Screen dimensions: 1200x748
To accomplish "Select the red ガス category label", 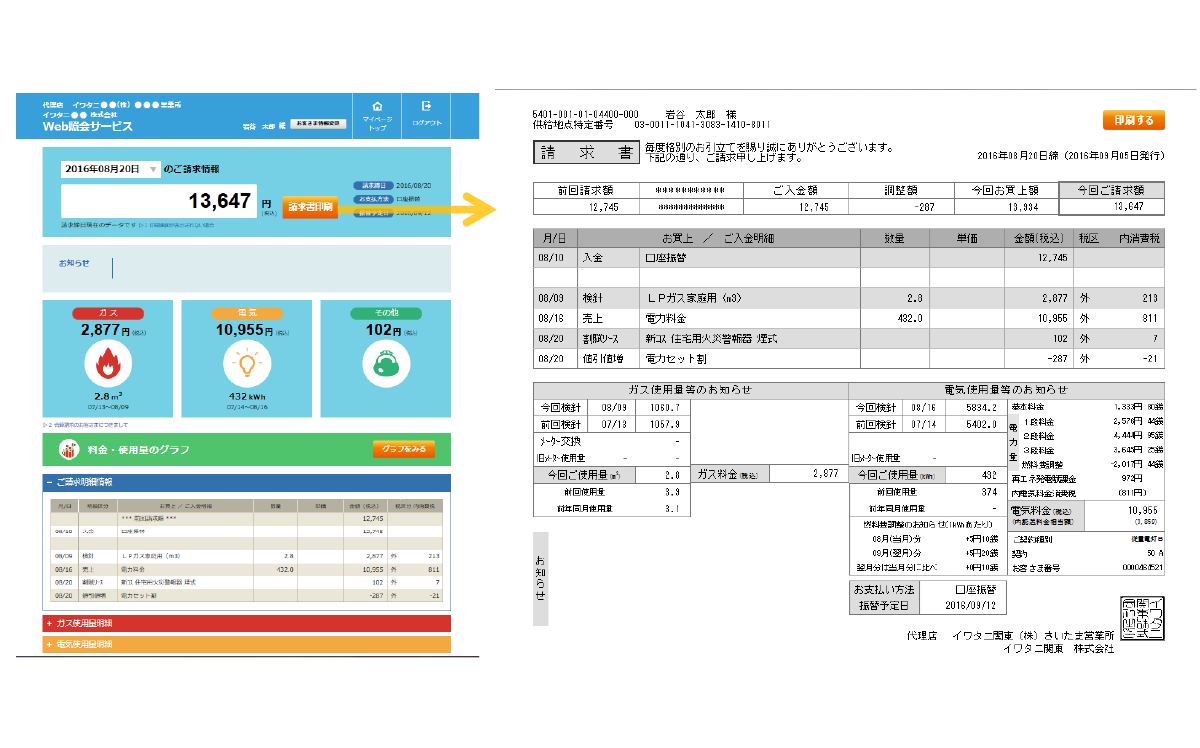I will click(x=107, y=313).
